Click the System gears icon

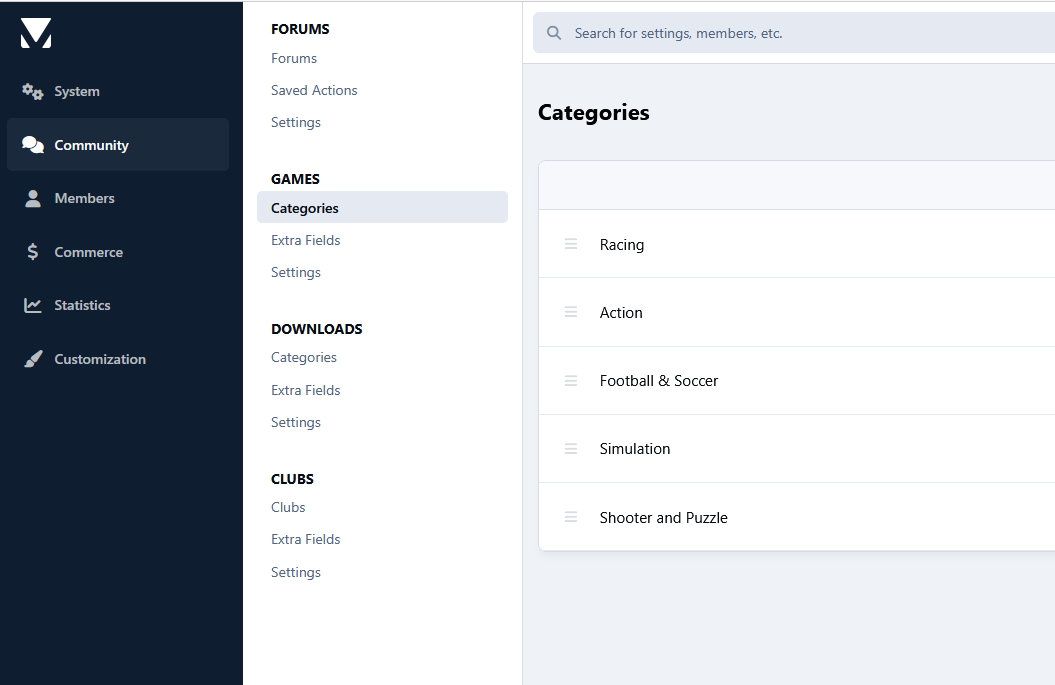click(33, 92)
